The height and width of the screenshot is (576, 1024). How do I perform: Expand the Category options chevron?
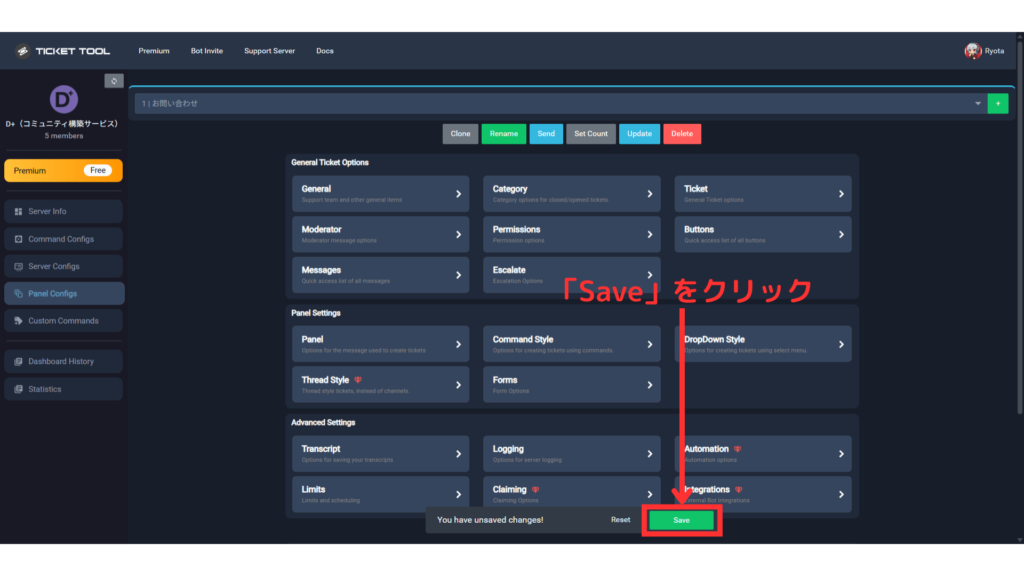pyautogui.click(x=650, y=194)
